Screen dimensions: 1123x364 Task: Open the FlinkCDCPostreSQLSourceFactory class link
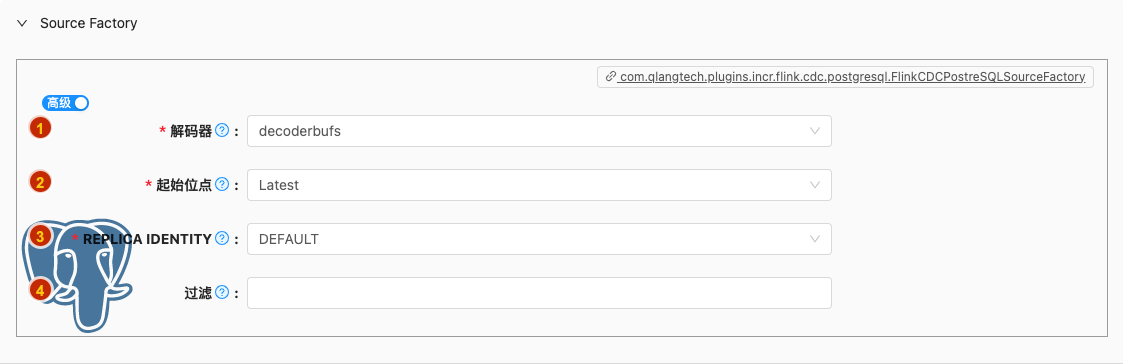[x=852, y=77]
